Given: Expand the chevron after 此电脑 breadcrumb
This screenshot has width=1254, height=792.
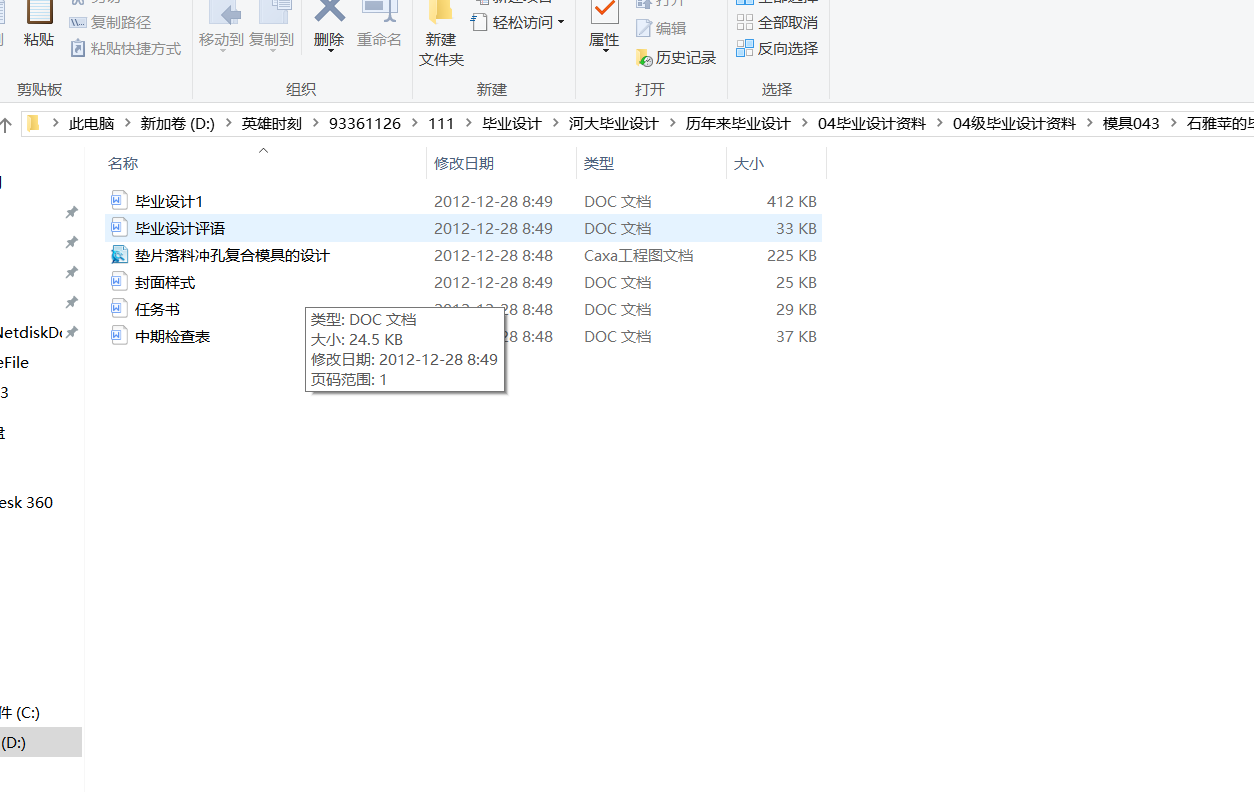Looking at the screenshot, I should point(128,124).
